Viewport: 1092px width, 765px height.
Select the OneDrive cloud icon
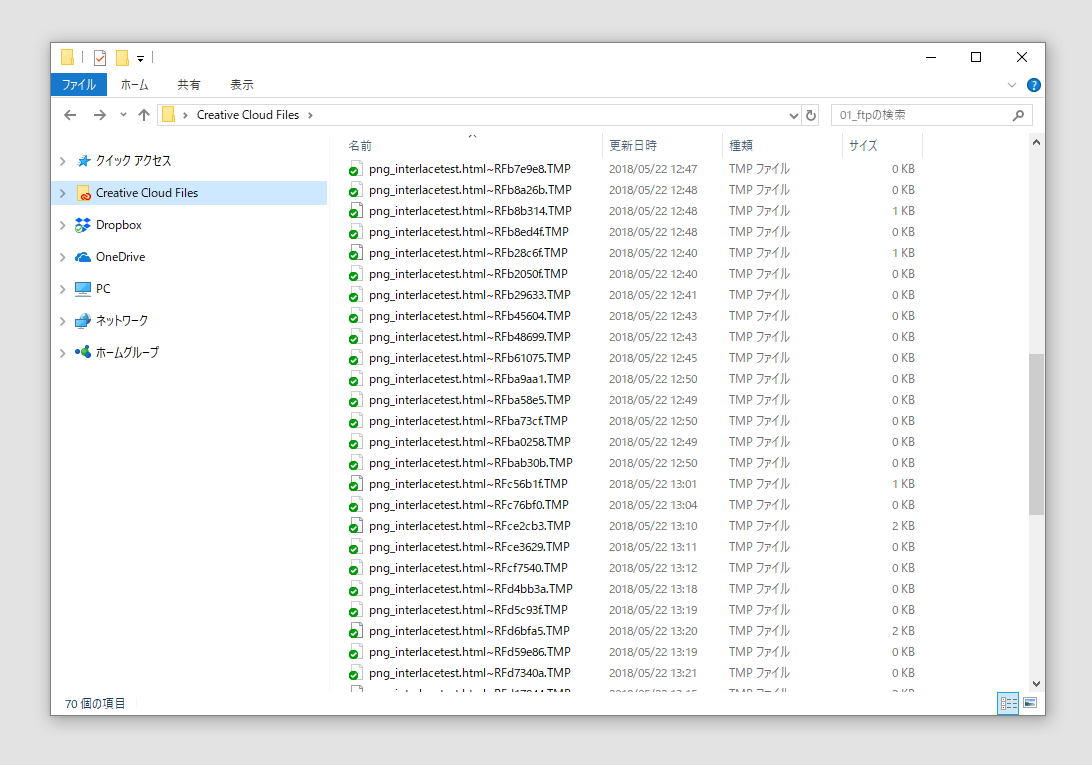[x=83, y=257]
